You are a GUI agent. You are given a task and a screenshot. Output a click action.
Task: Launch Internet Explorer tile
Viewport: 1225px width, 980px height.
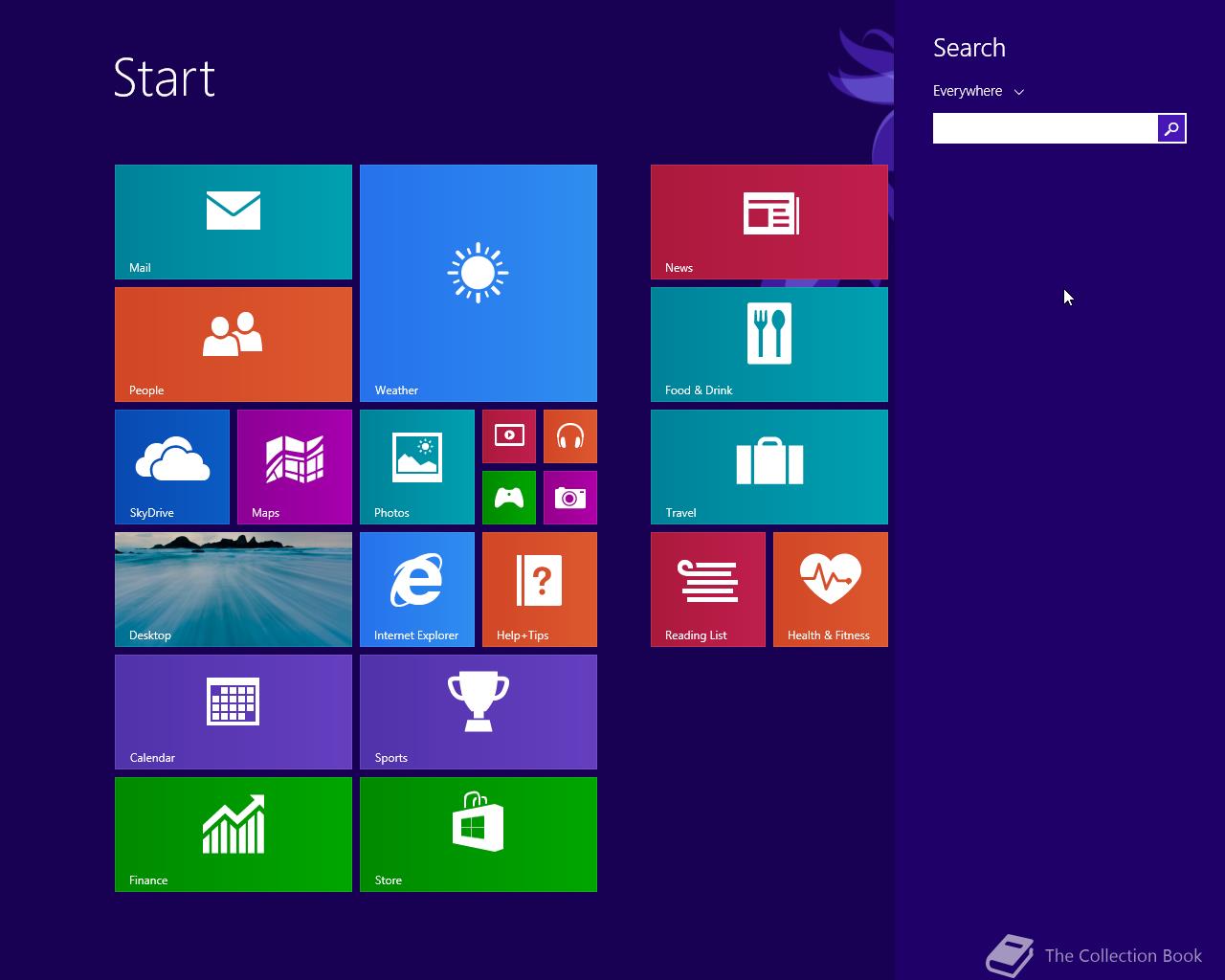[x=417, y=590]
